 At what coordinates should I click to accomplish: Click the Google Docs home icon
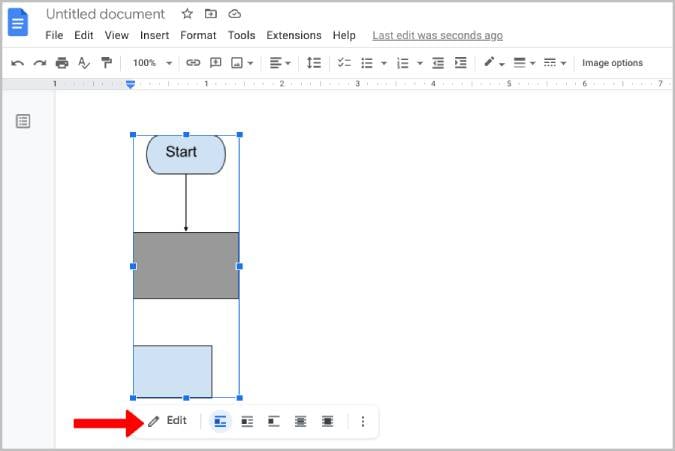(x=18, y=22)
